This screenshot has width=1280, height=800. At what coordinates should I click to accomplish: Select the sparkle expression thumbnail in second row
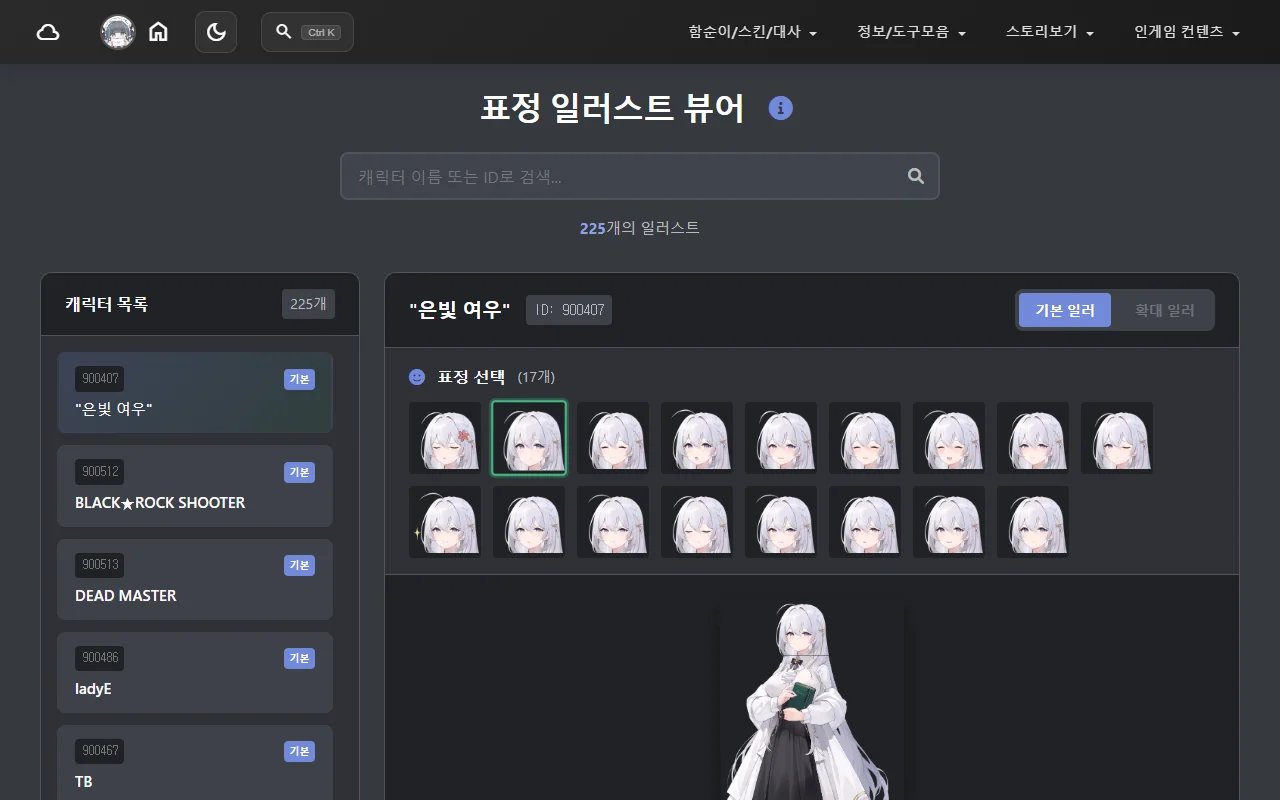445,522
